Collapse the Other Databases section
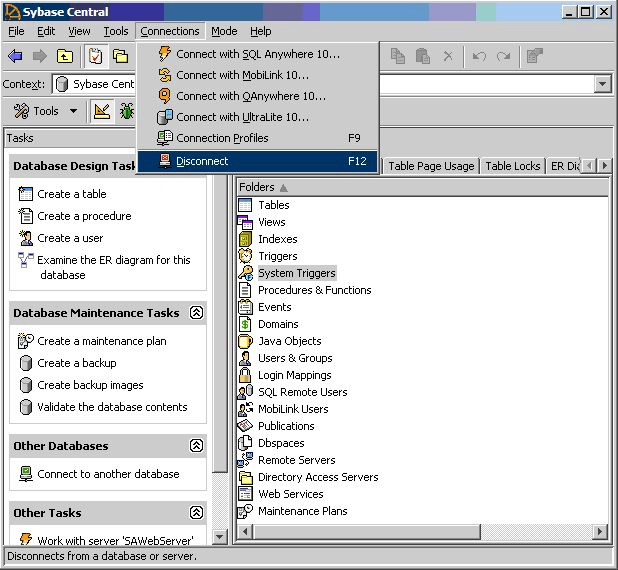The width and height of the screenshot is (618, 570). point(196,446)
